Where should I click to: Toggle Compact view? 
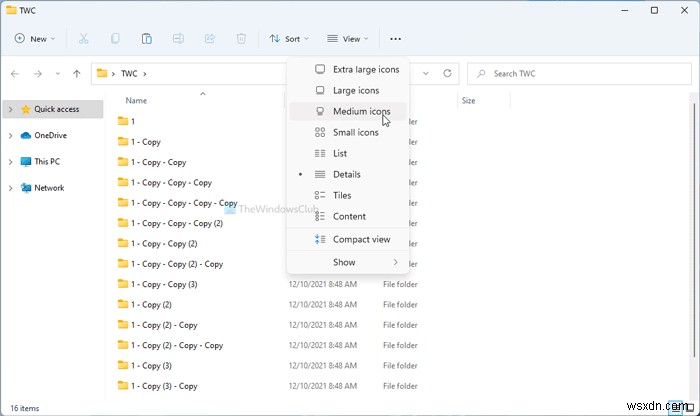pos(348,239)
